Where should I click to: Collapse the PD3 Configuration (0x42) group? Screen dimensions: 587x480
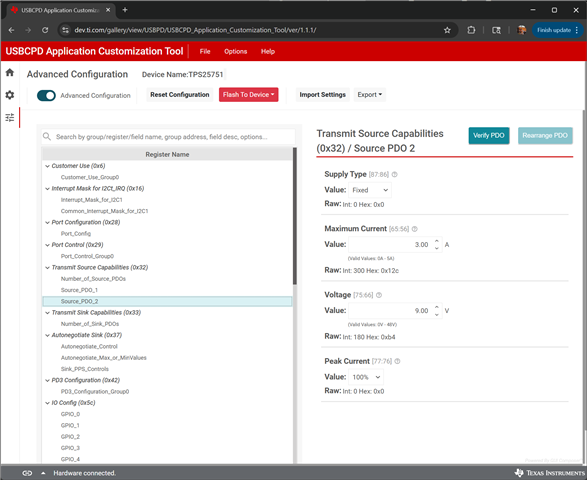47,380
